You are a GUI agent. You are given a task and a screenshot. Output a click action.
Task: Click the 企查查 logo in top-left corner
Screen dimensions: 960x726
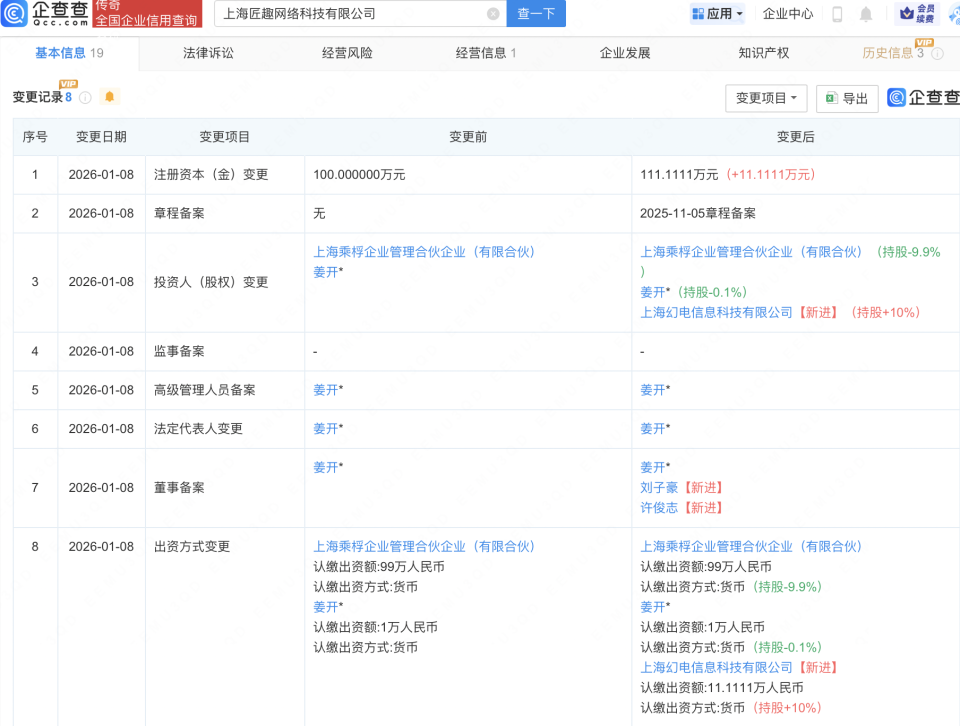click(45, 14)
